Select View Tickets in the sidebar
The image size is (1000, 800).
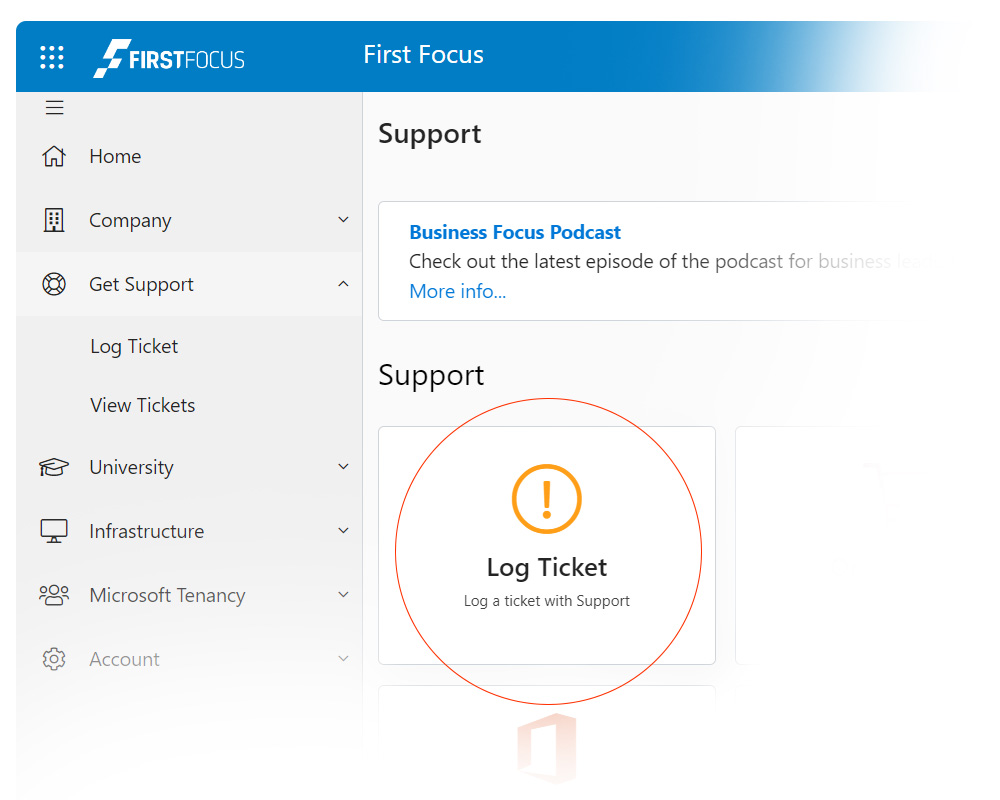coord(142,405)
